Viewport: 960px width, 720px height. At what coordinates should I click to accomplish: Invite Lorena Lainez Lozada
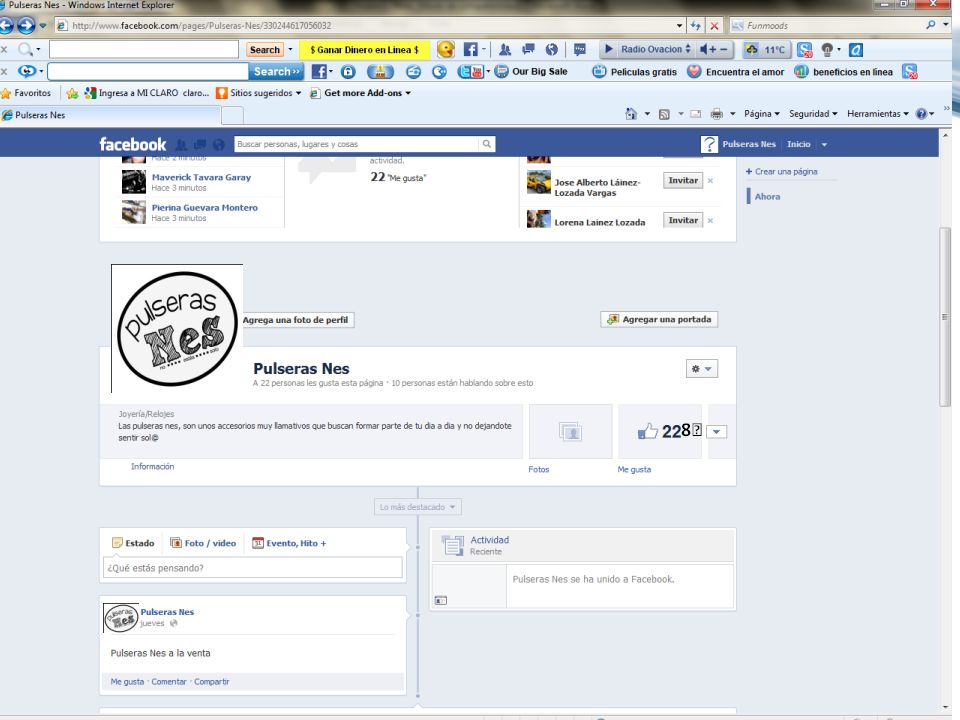tap(683, 220)
